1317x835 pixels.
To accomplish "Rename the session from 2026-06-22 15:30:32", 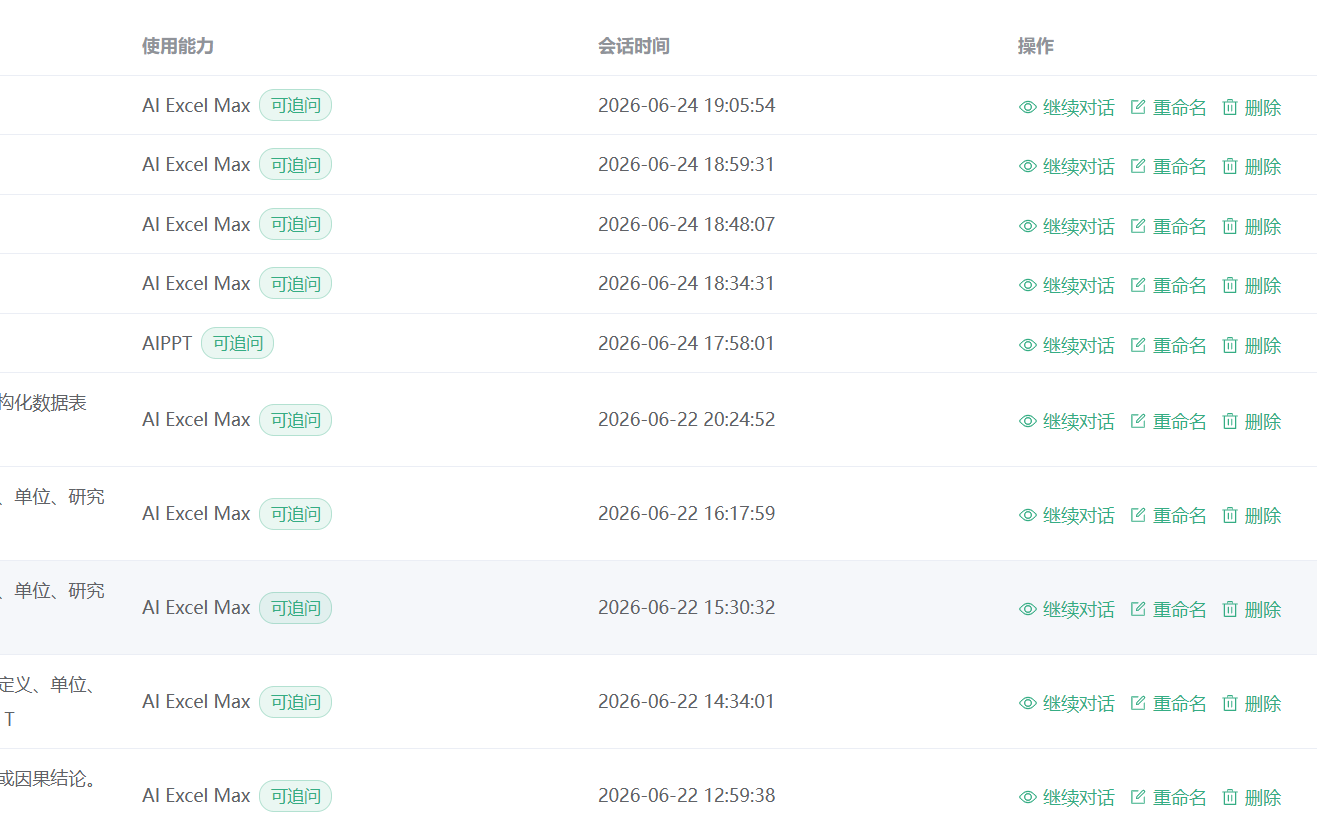I will pyautogui.click(x=1168, y=609).
